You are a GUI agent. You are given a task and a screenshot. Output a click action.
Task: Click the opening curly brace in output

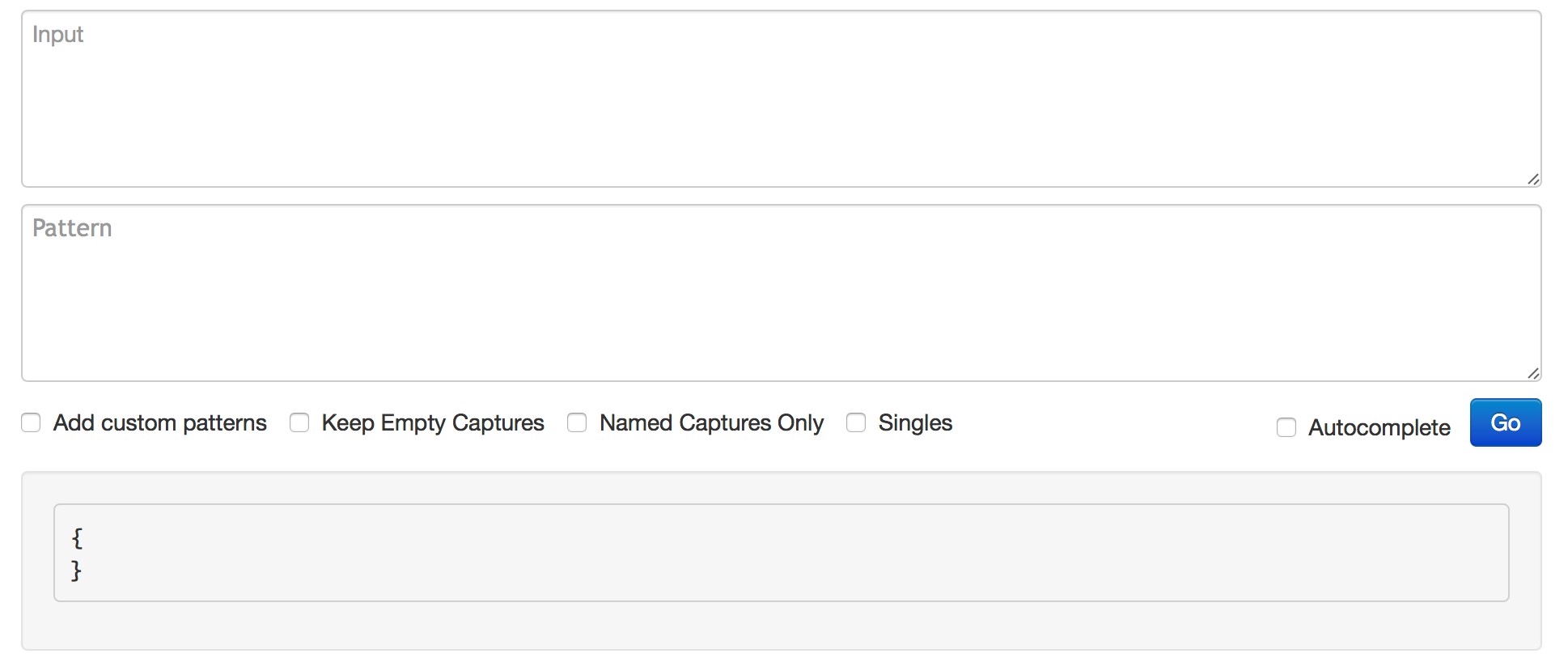(77, 537)
